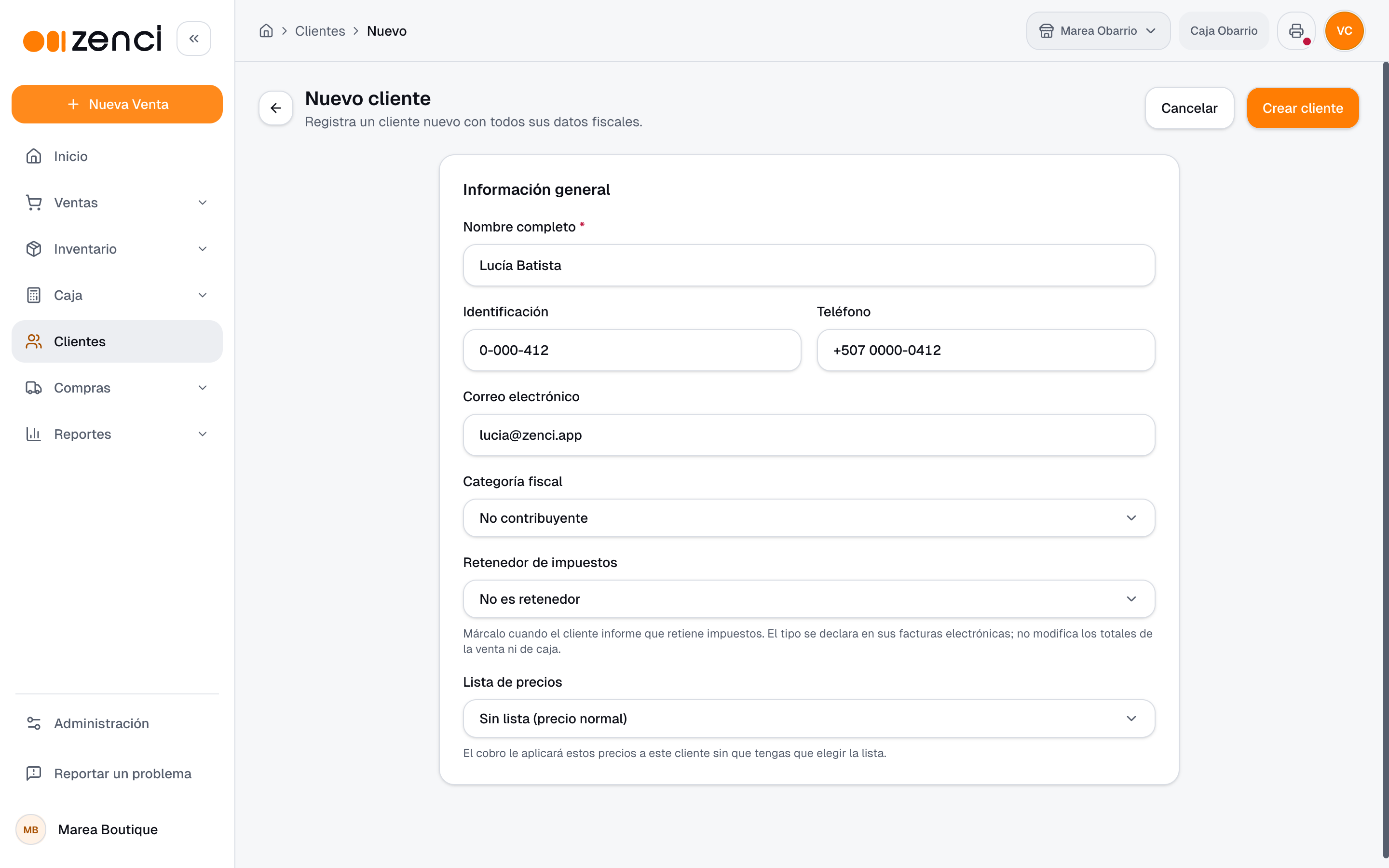The width and height of the screenshot is (1389, 868).
Task: Click the Compras truck icon
Action: [x=34, y=388]
